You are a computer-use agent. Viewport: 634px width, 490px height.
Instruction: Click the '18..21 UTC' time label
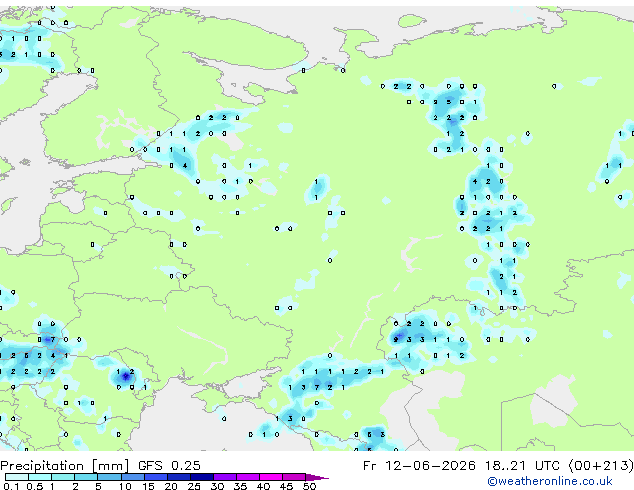[x=522, y=466]
